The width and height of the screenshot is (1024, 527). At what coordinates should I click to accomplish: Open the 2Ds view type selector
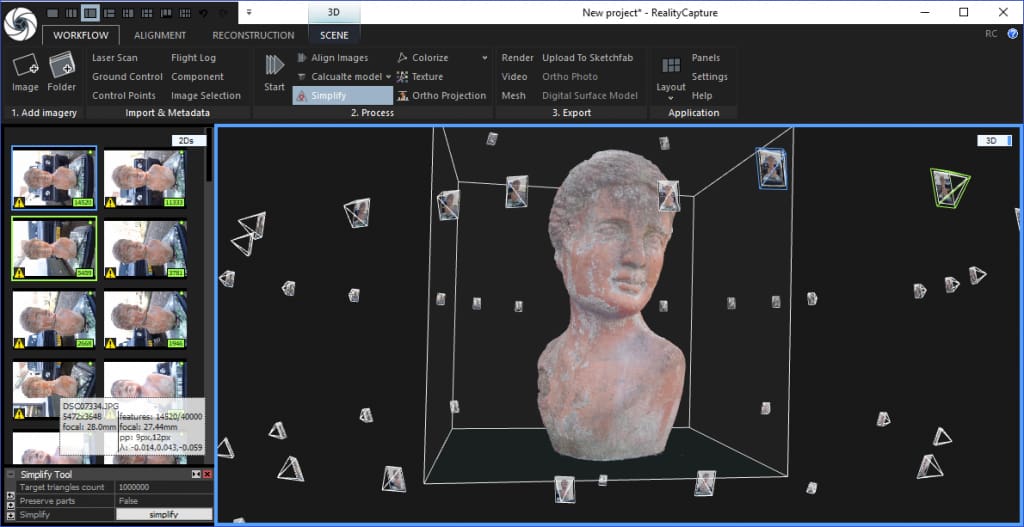pyautogui.click(x=189, y=140)
